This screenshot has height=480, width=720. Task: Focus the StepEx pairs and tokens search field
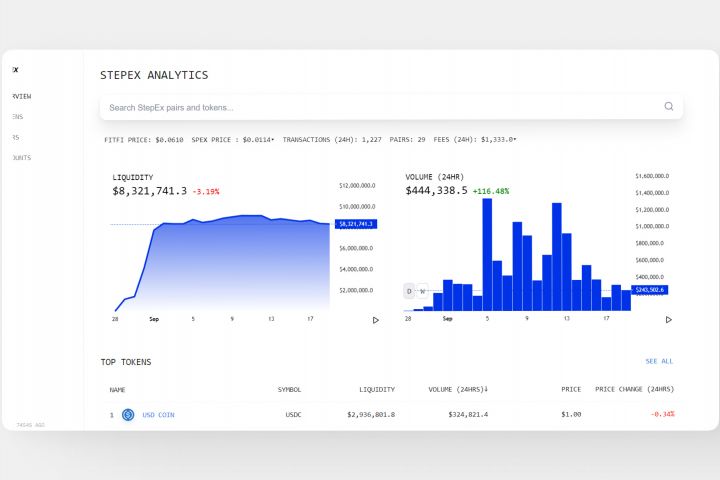(391, 107)
